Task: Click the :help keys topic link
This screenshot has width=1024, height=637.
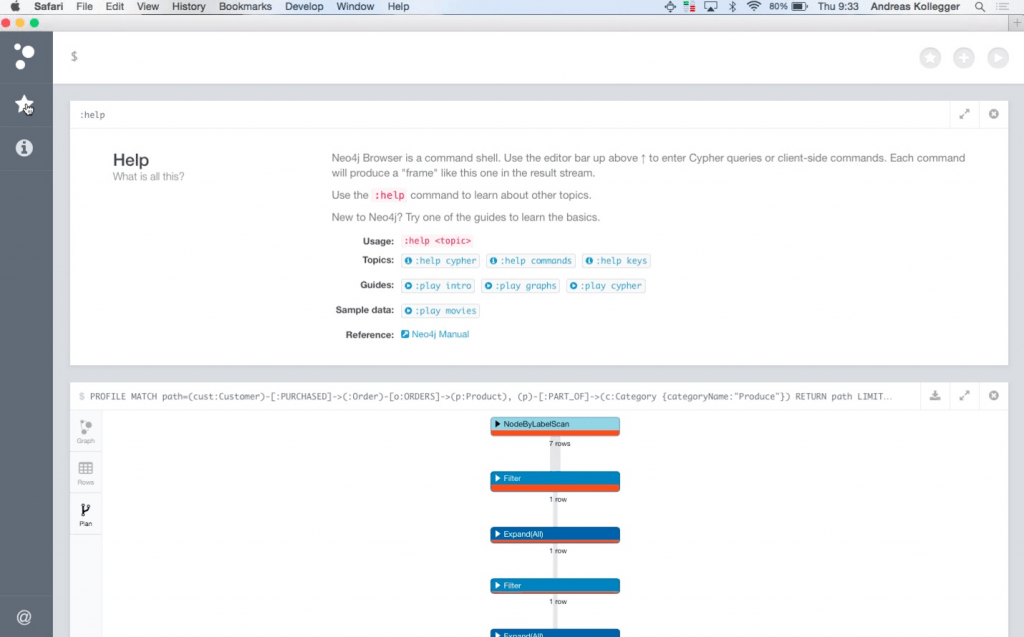Action: 616,261
